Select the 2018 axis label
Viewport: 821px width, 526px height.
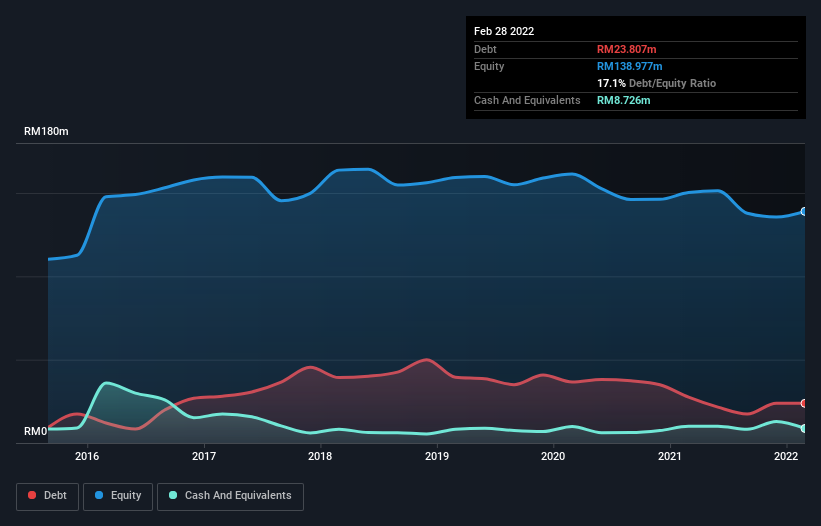[x=320, y=456]
